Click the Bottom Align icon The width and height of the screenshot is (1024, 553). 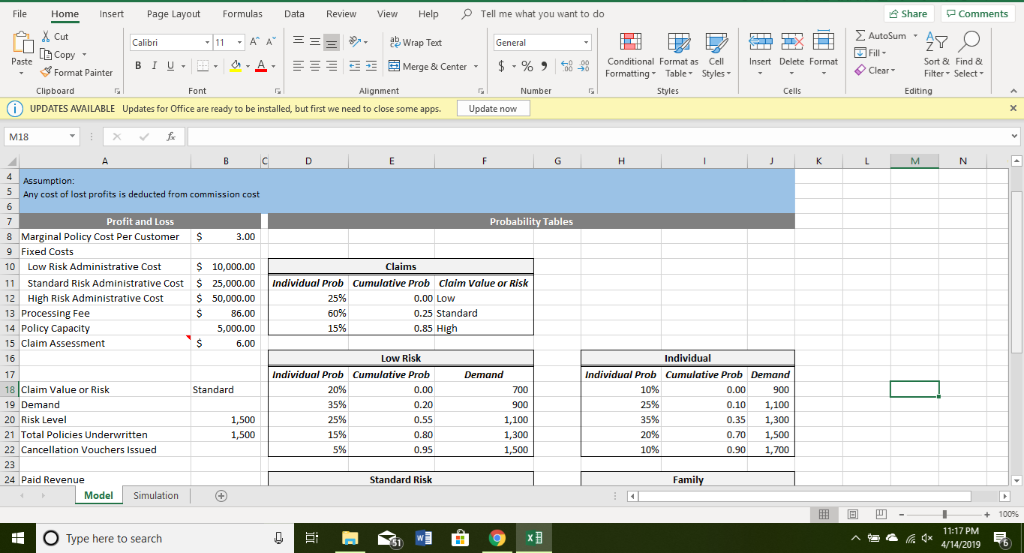pos(332,42)
